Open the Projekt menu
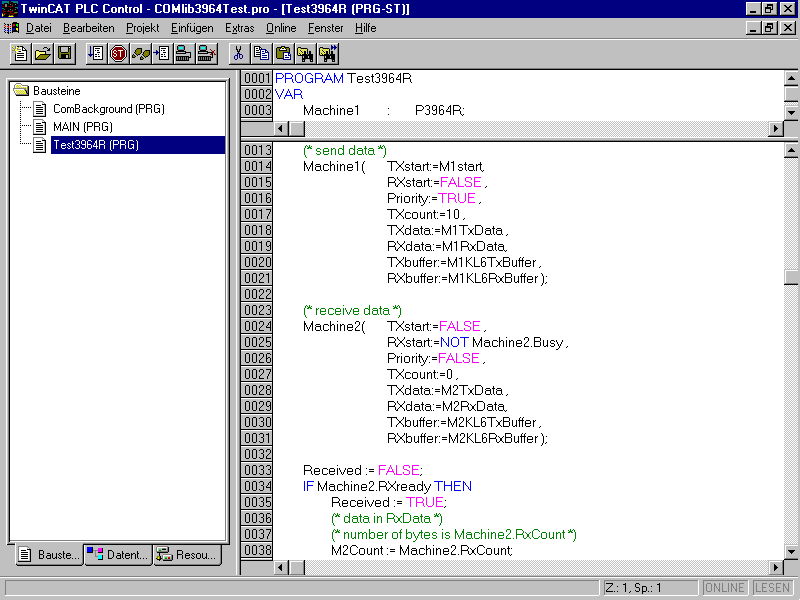Image resolution: width=800 pixels, height=600 pixels. tap(141, 28)
